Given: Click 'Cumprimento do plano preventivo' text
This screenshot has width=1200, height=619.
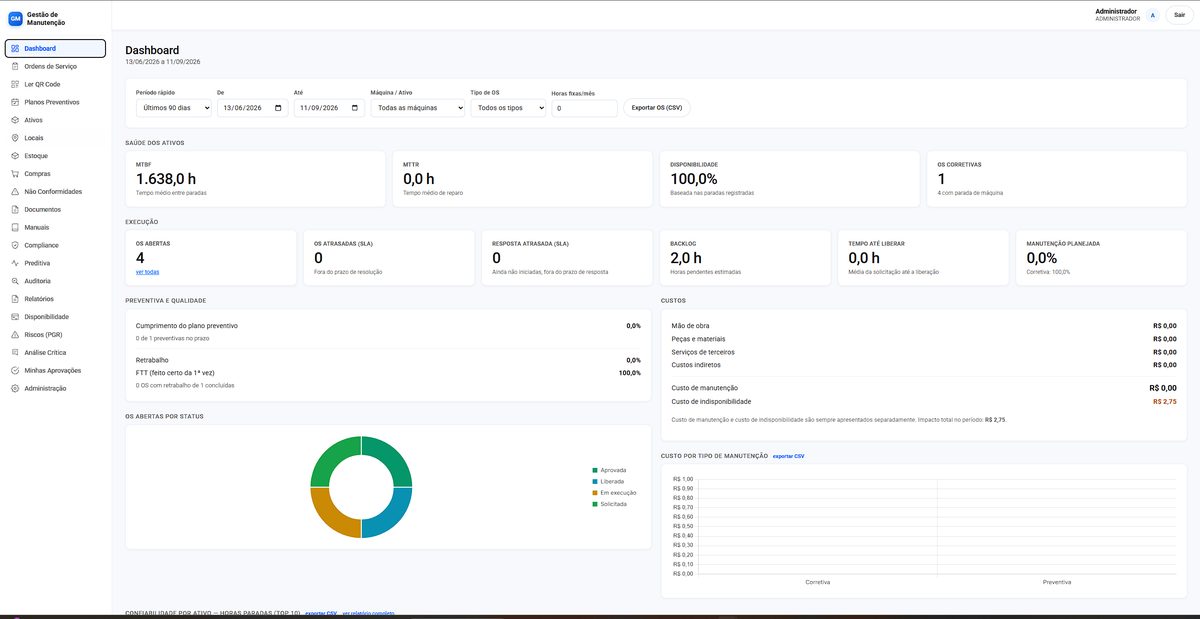Looking at the screenshot, I should point(187,326).
